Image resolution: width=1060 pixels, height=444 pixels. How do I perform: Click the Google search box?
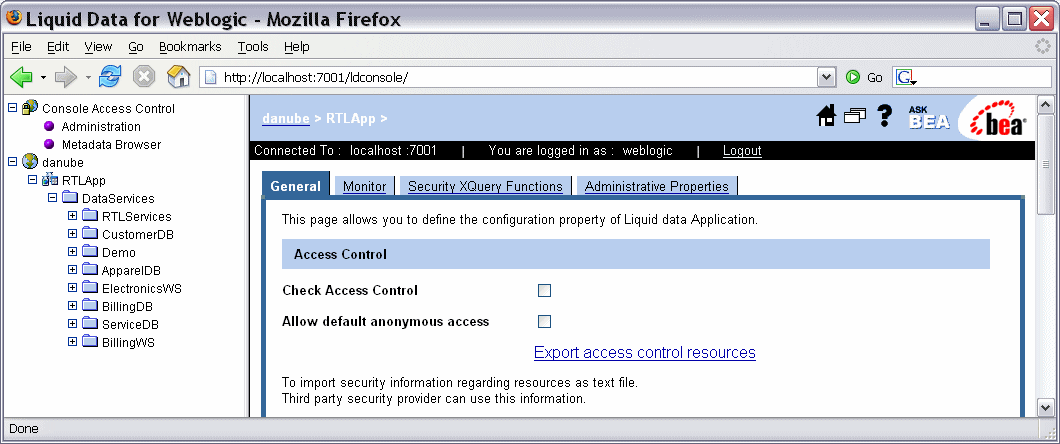[973, 77]
